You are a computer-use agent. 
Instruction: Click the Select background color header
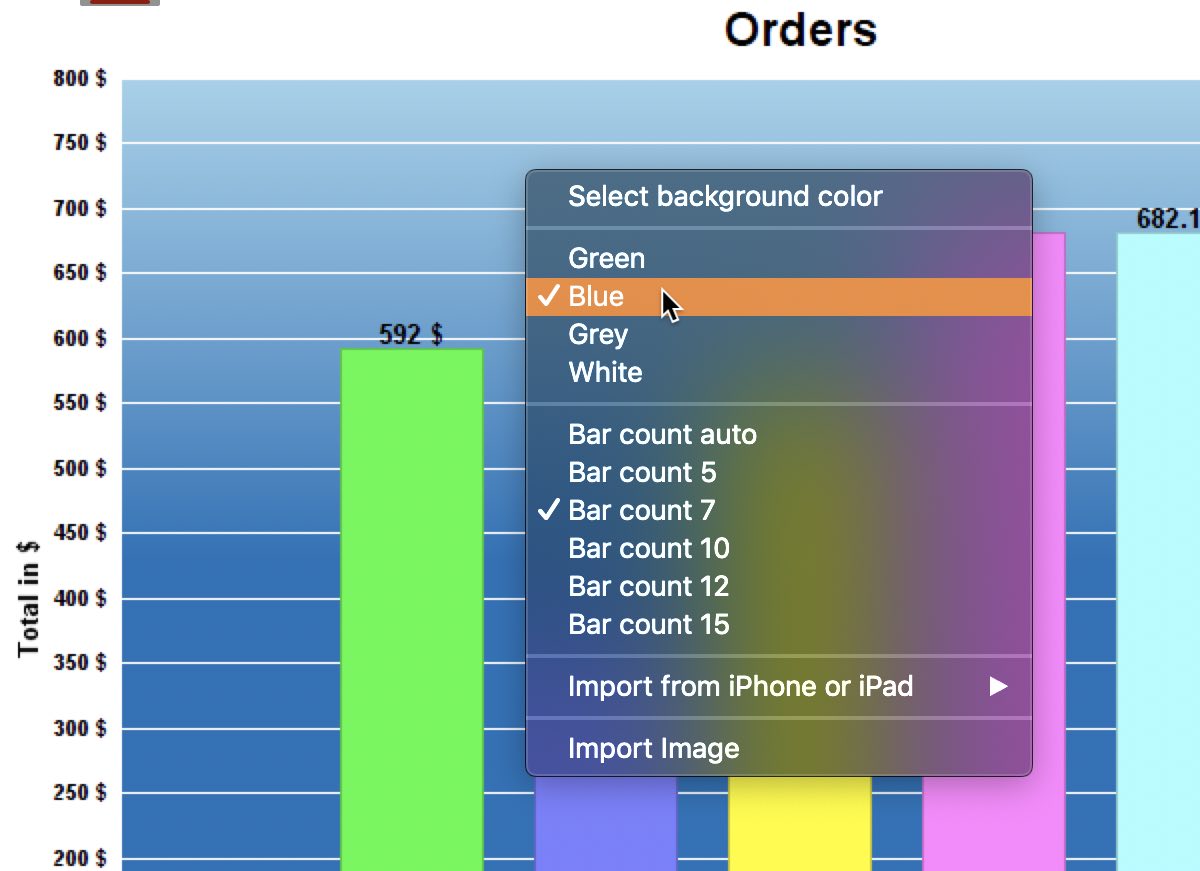(725, 197)
